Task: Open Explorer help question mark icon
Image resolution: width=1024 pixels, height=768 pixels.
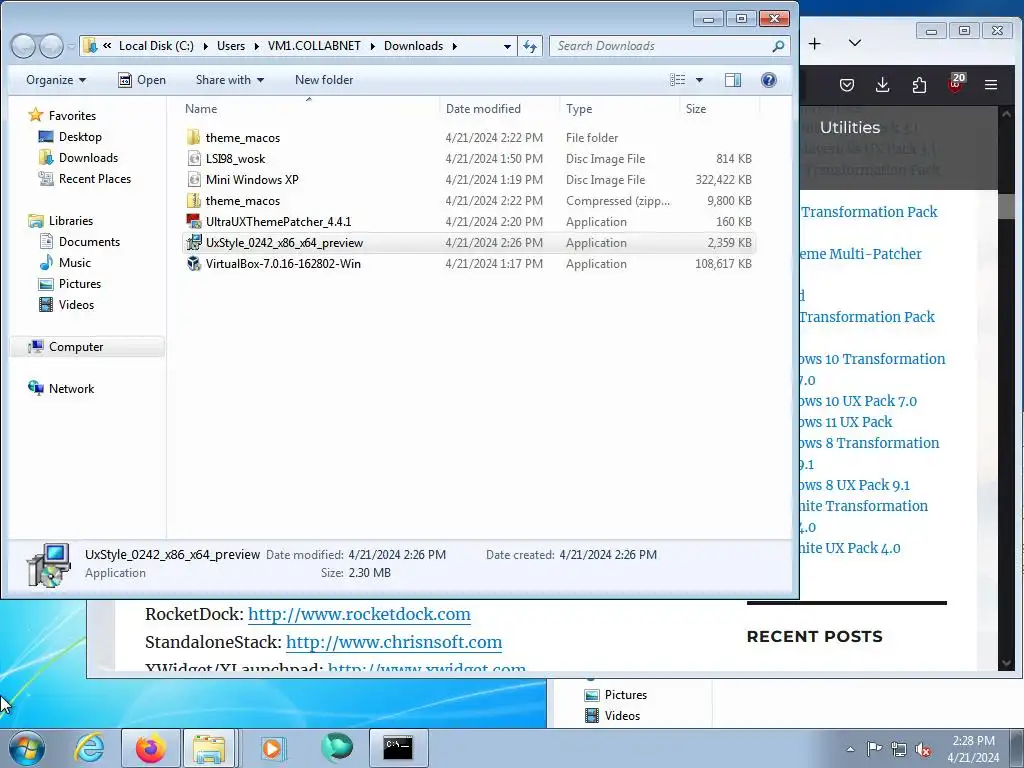Action: (769, 80)
